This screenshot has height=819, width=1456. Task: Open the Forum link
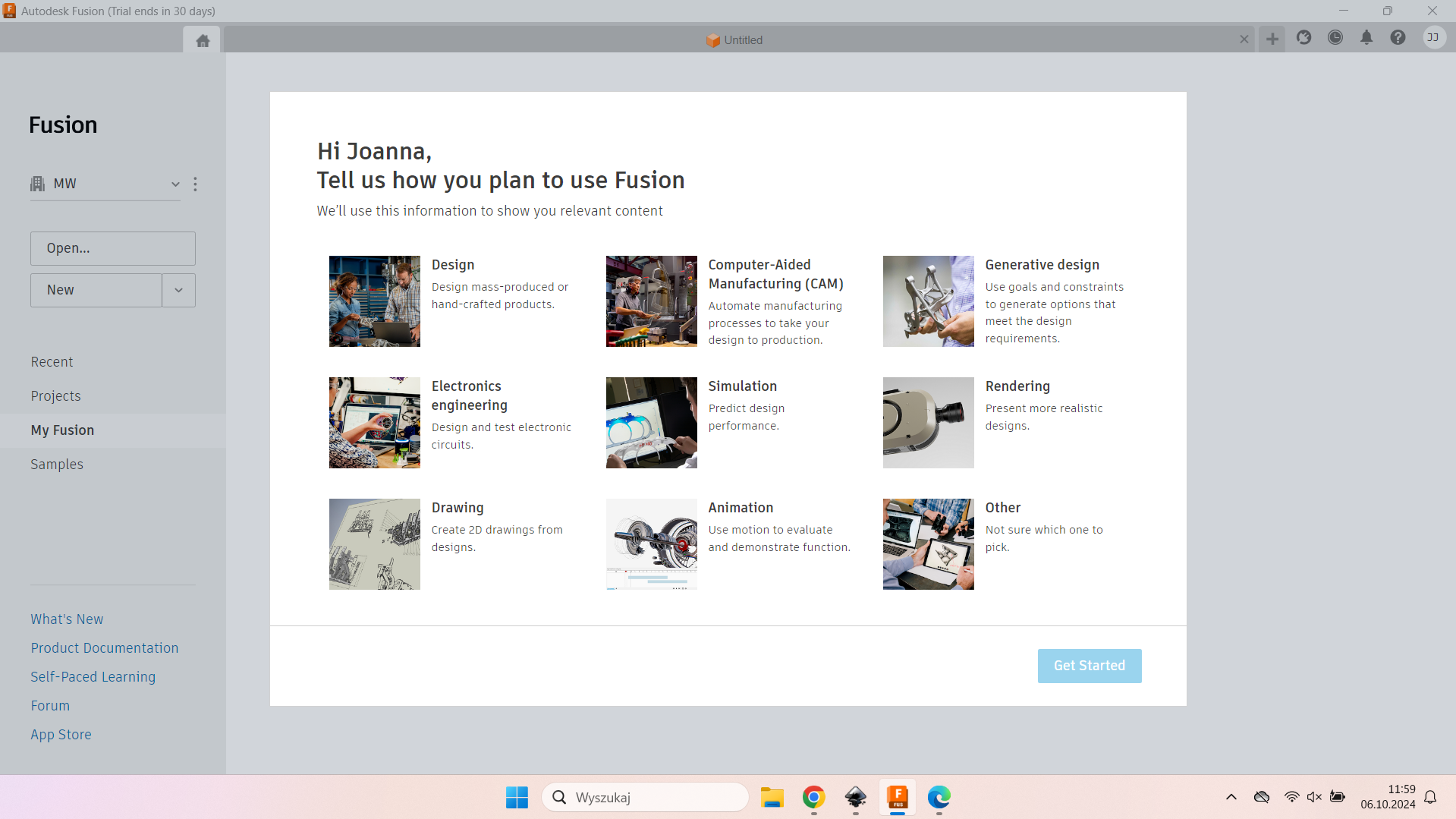click(50, 706)
